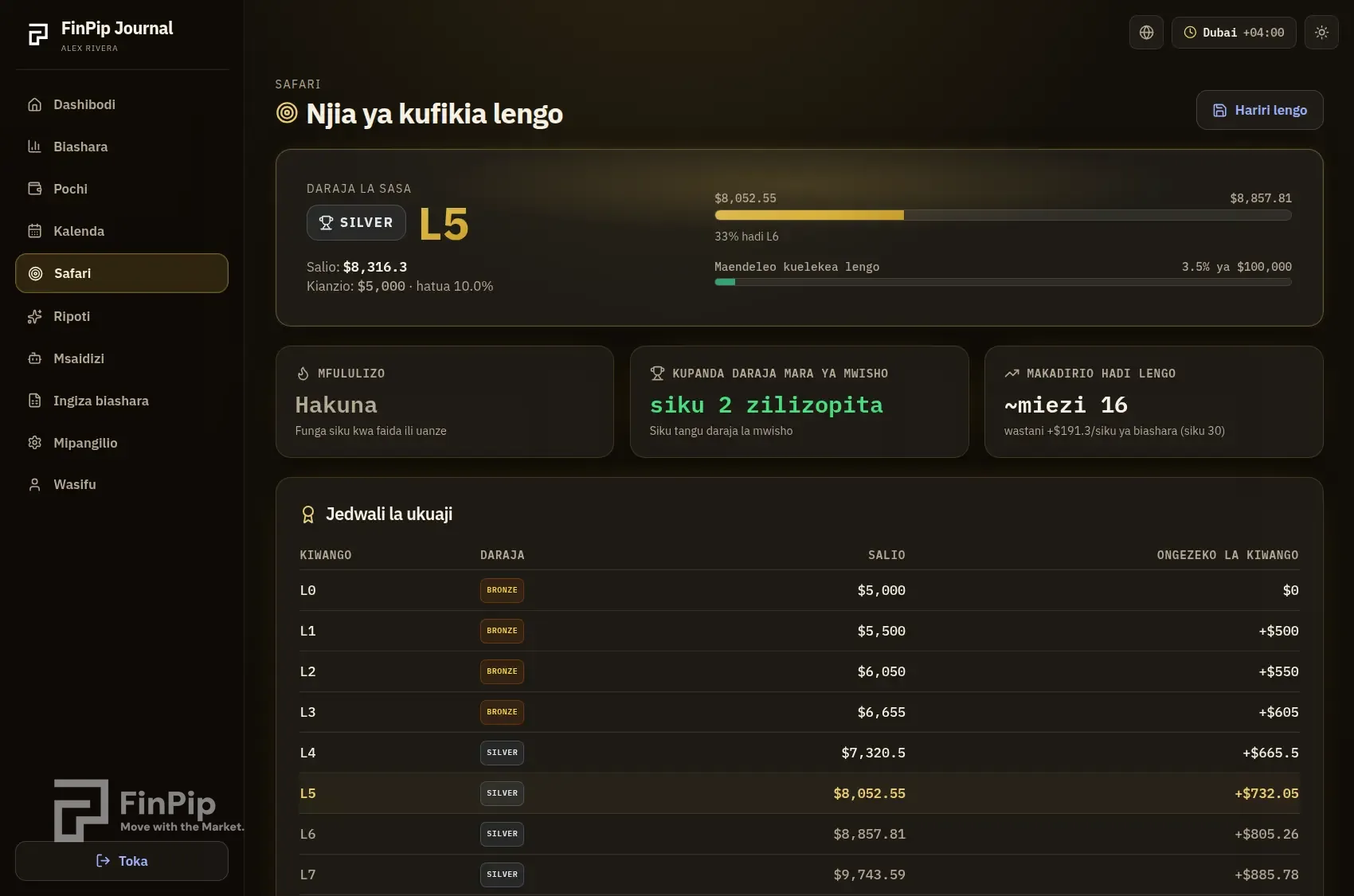Open Dashibodi in the sidebar

[x=122, y=104]
